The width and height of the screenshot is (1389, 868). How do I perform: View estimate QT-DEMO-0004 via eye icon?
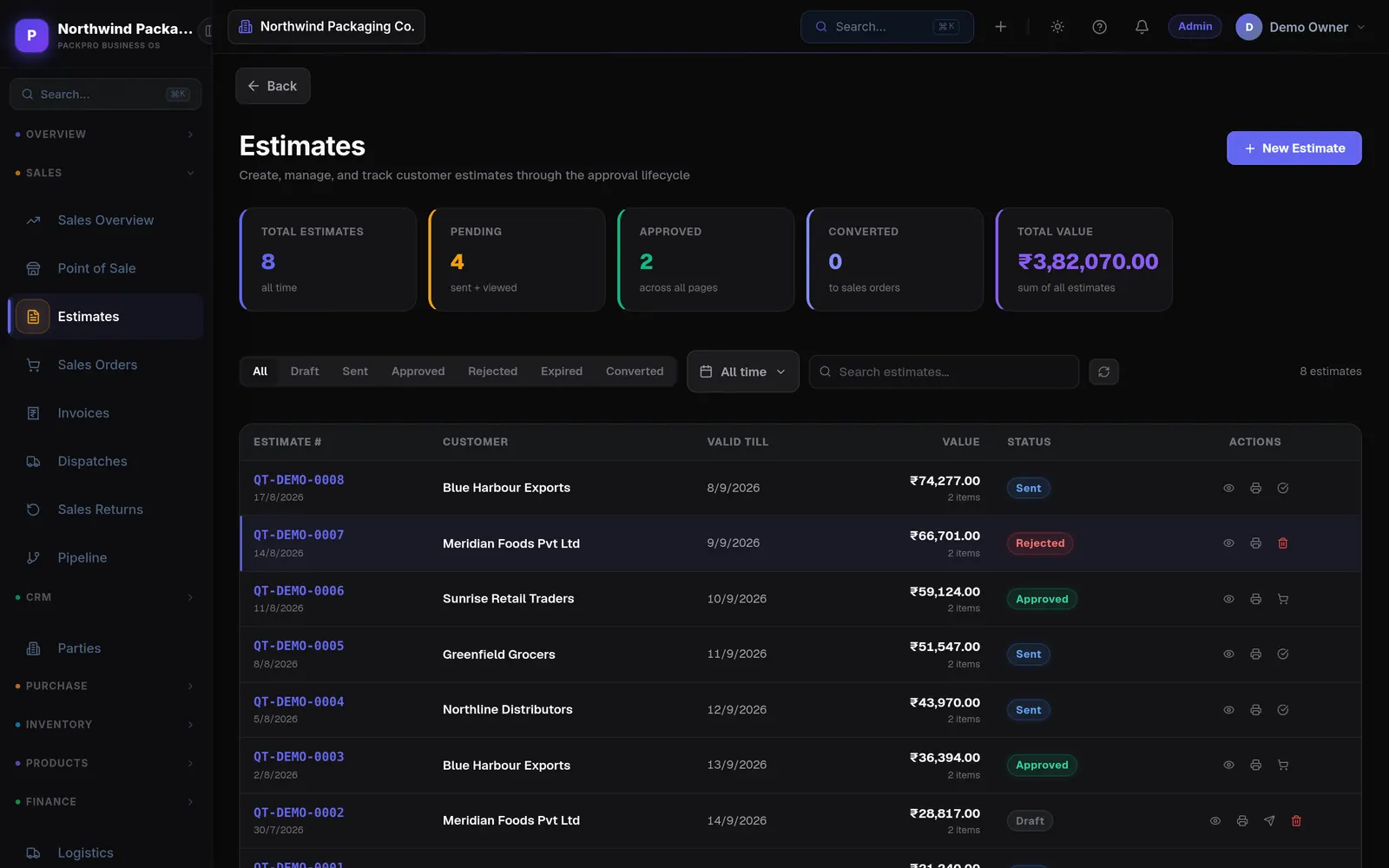[x=1228, y=710]
